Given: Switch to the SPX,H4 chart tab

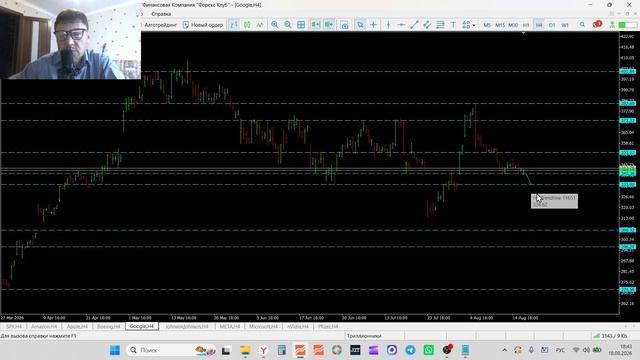Looking at the screenshot, I should [14, 327].
